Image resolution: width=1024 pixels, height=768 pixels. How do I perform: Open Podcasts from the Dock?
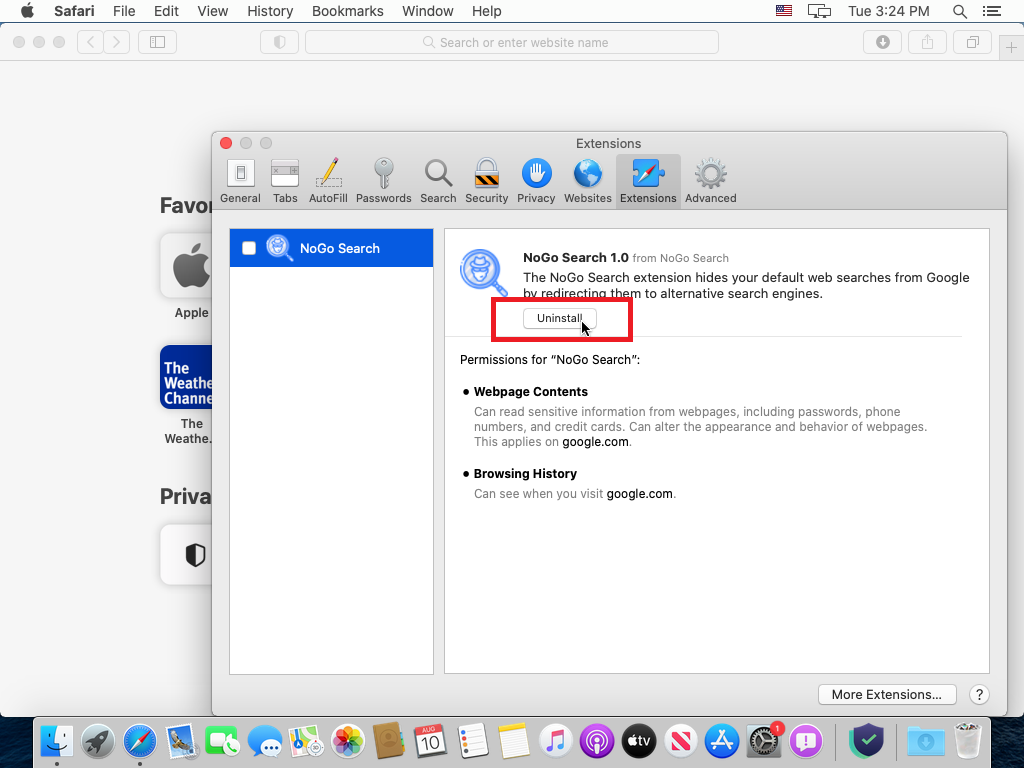click(596, 741)
